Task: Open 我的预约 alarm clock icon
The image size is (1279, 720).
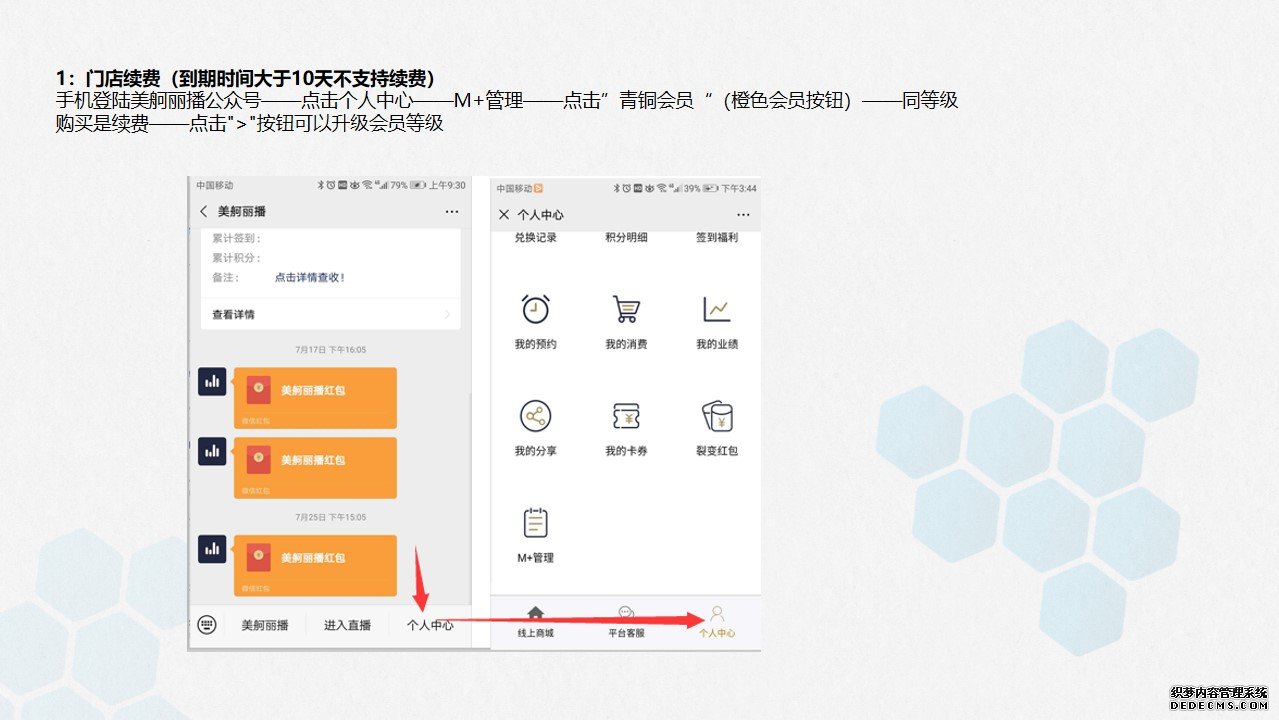Action: click(x=536, y=309)
